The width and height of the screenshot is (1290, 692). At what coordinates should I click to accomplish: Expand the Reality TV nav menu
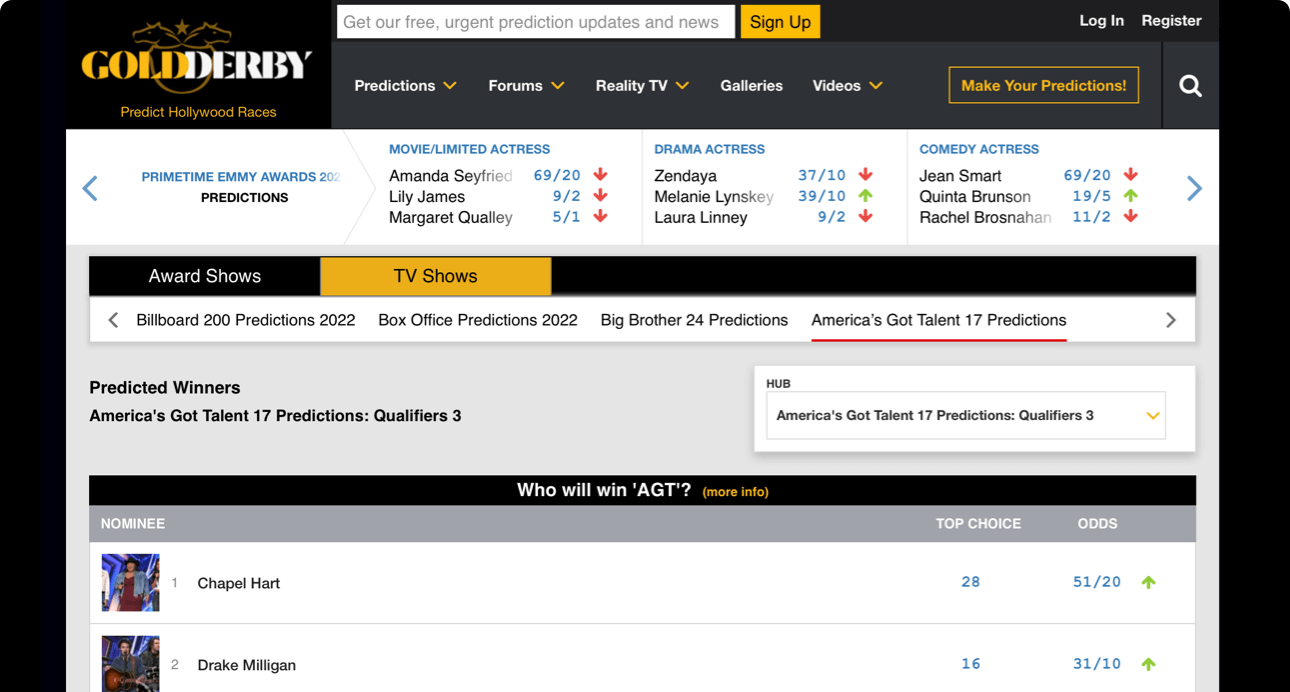pos(642,86)
